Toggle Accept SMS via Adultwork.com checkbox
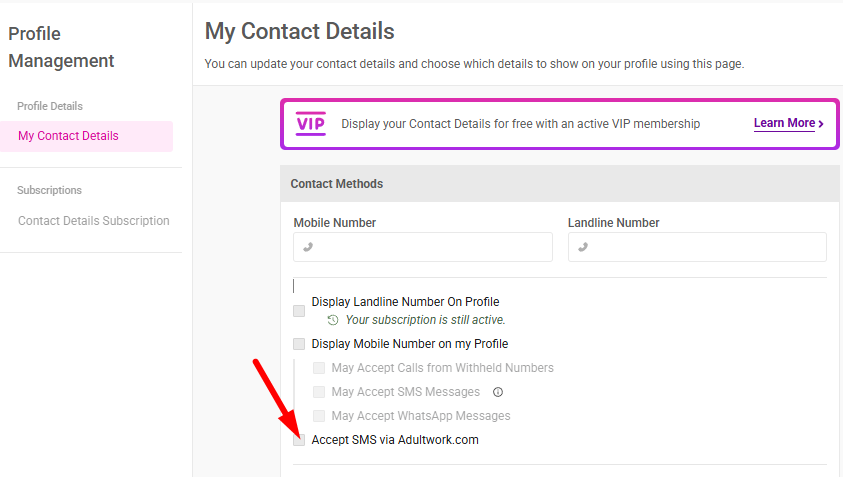This screenshot has width=843, height=477. tap(299, 440)
